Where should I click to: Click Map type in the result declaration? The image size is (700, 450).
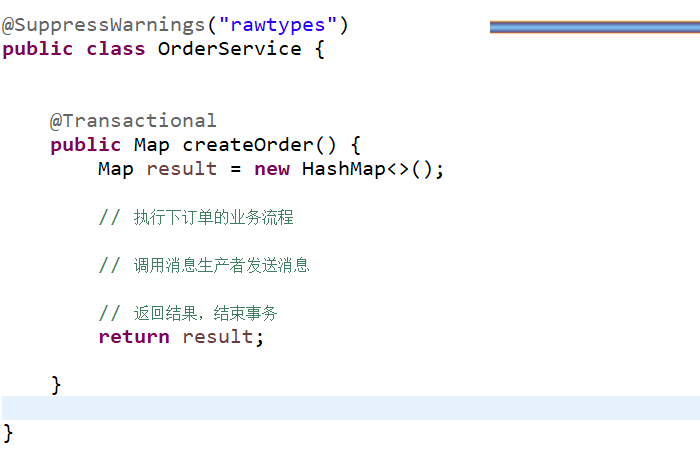pyautogui.click(x=116, y=170)
